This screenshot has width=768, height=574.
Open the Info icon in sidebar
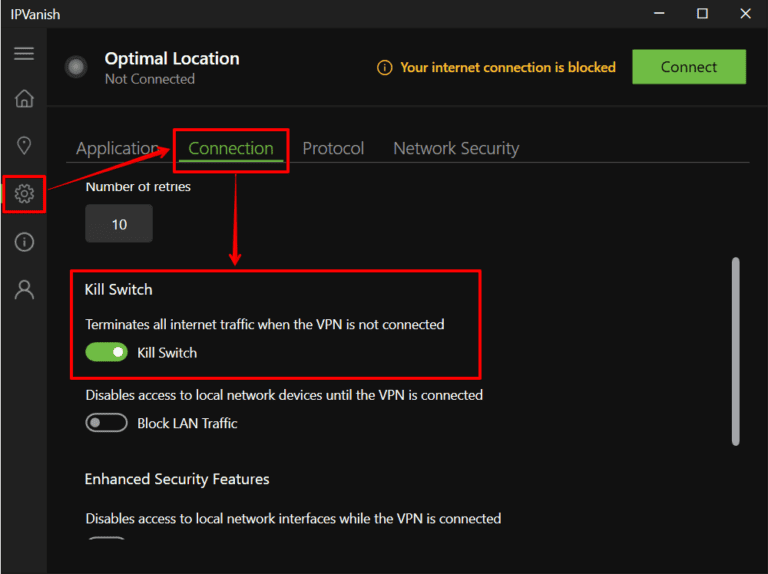pyautogui.click(x=24, y=242)
